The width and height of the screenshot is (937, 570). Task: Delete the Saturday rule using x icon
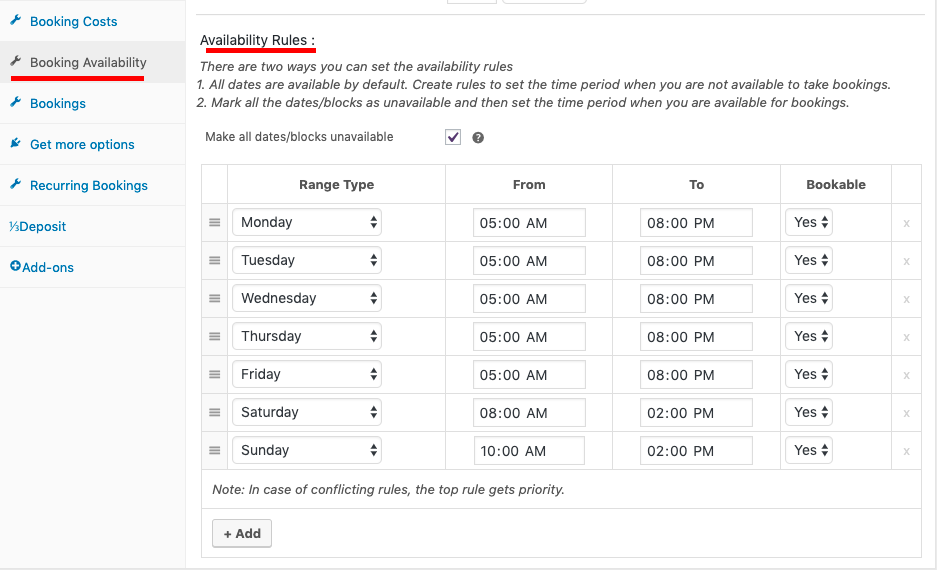(x=907, y=413)
